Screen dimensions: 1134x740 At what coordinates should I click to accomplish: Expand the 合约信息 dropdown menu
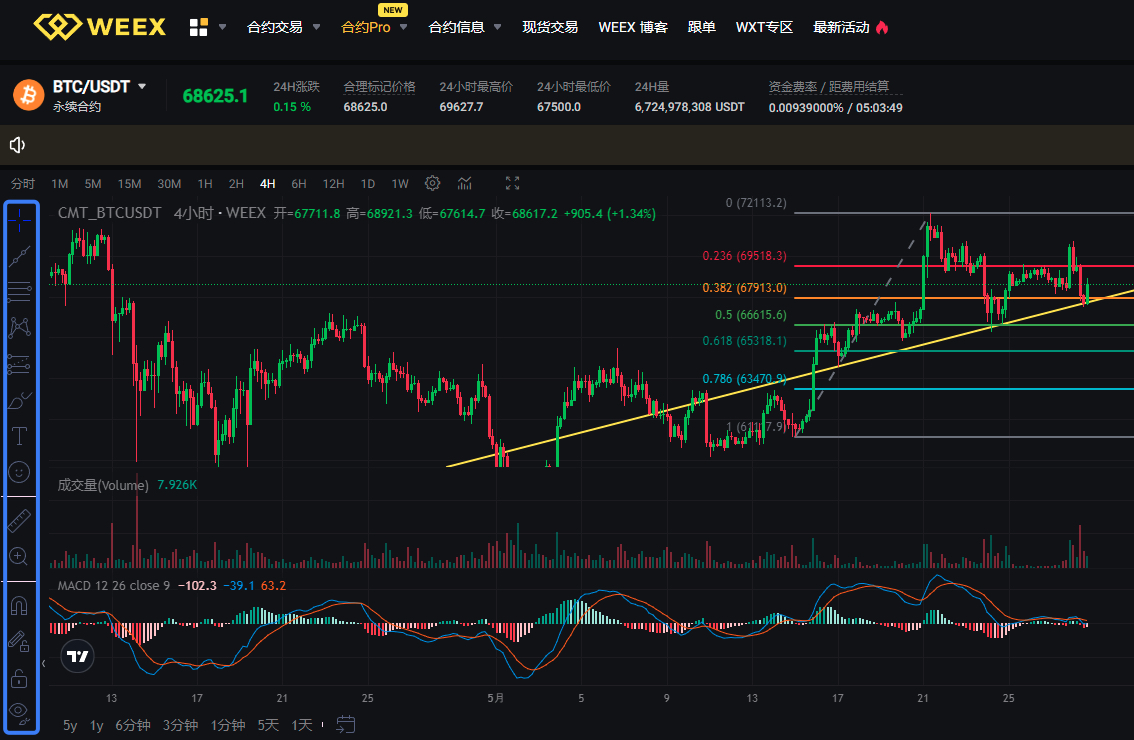[x=498, y=27]
